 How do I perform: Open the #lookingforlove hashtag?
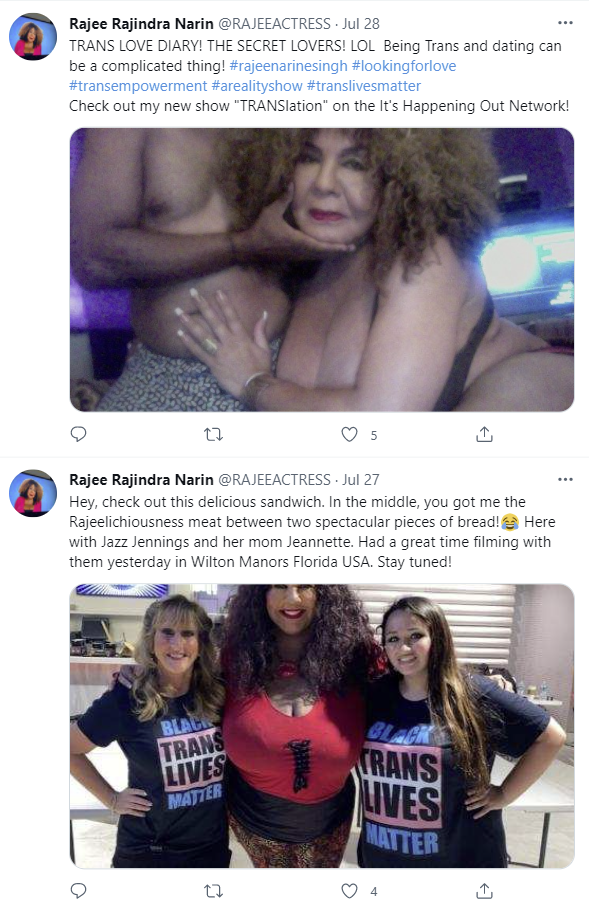click(404, 66)
